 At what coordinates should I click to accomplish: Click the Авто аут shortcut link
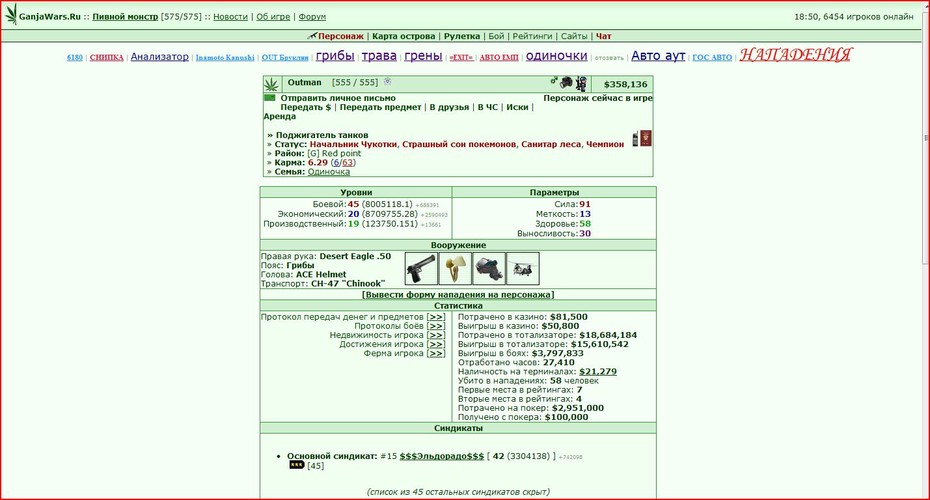(x=658, y=56)
